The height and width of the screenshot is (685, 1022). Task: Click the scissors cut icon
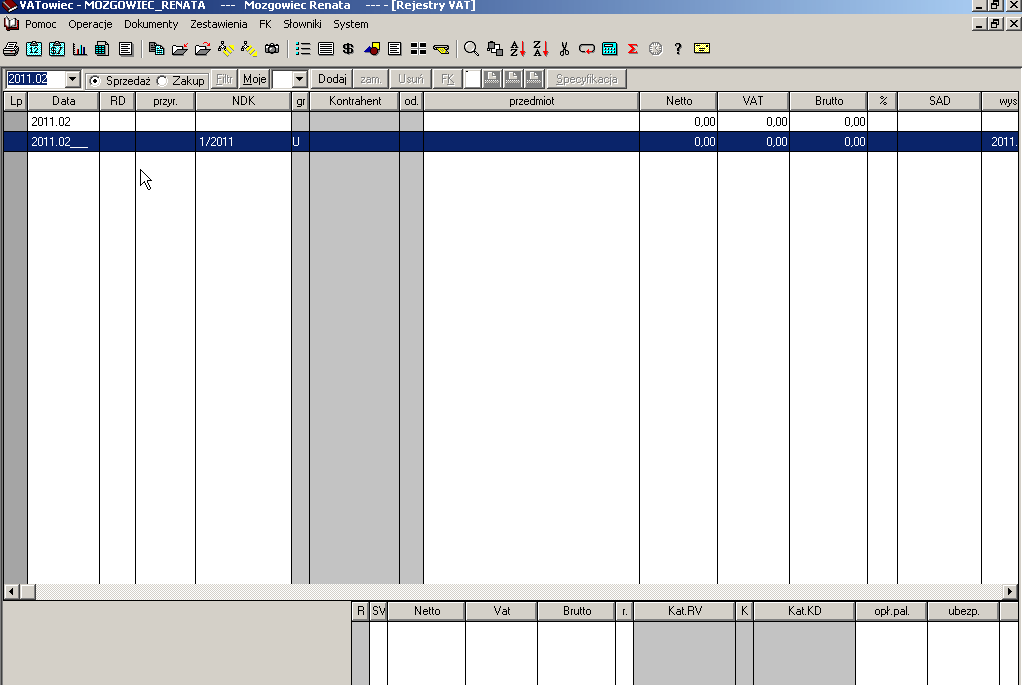coord(564,48)
